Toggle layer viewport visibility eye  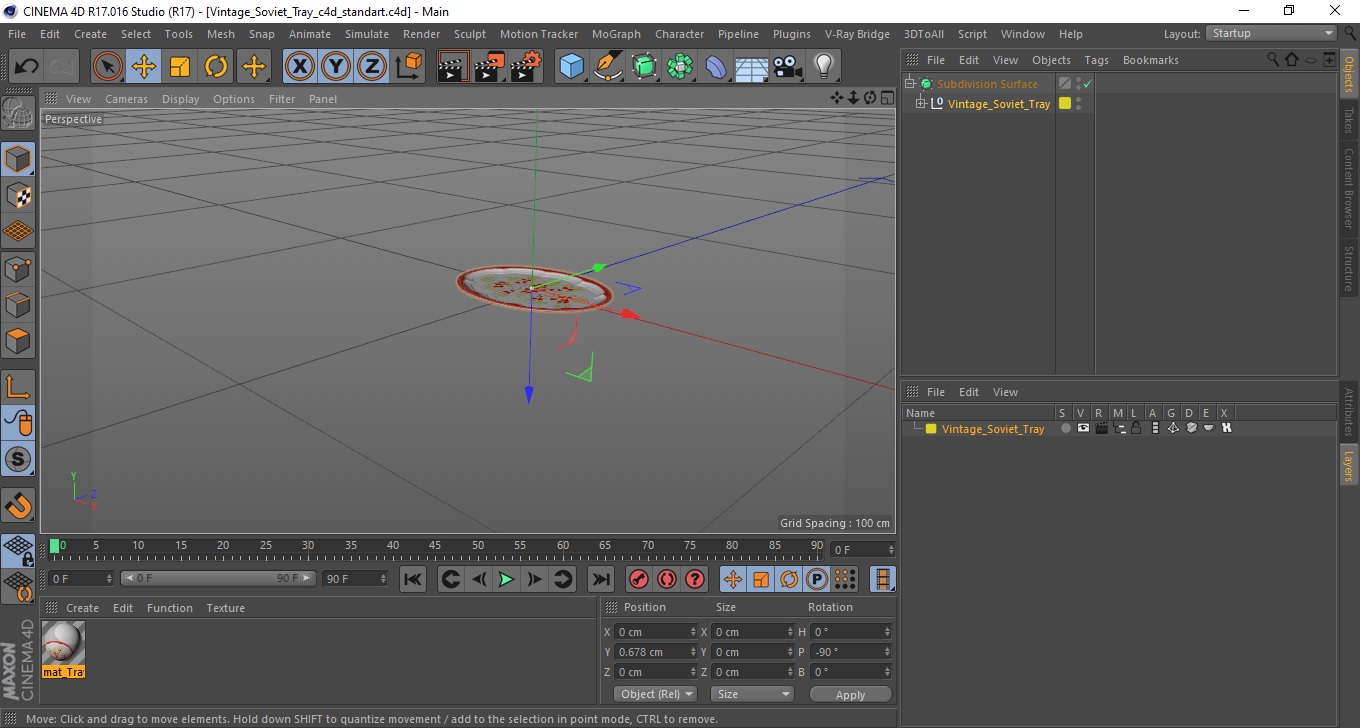[x=1082, y=428]
